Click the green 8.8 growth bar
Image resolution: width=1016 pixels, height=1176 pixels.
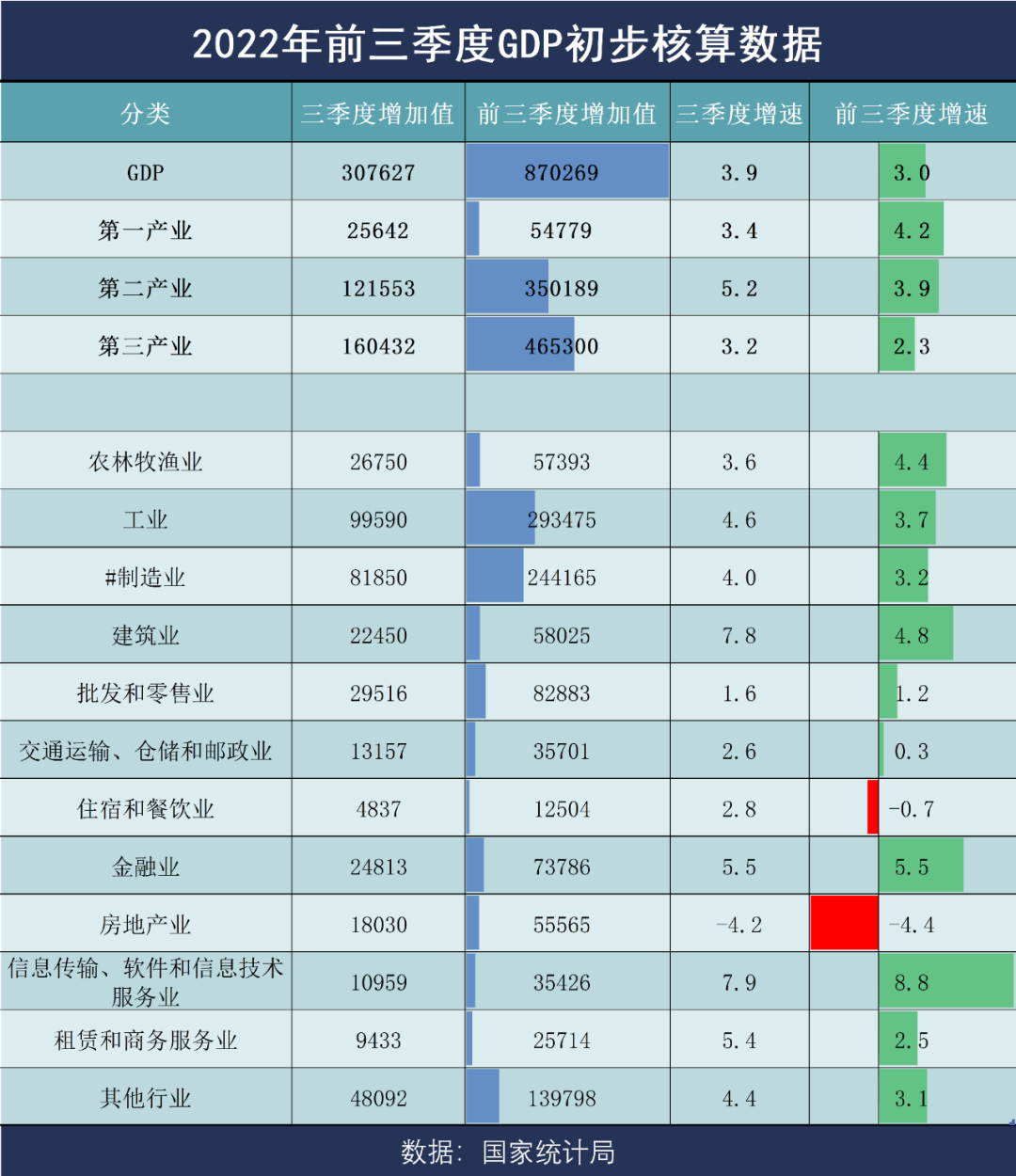[945, 982]
